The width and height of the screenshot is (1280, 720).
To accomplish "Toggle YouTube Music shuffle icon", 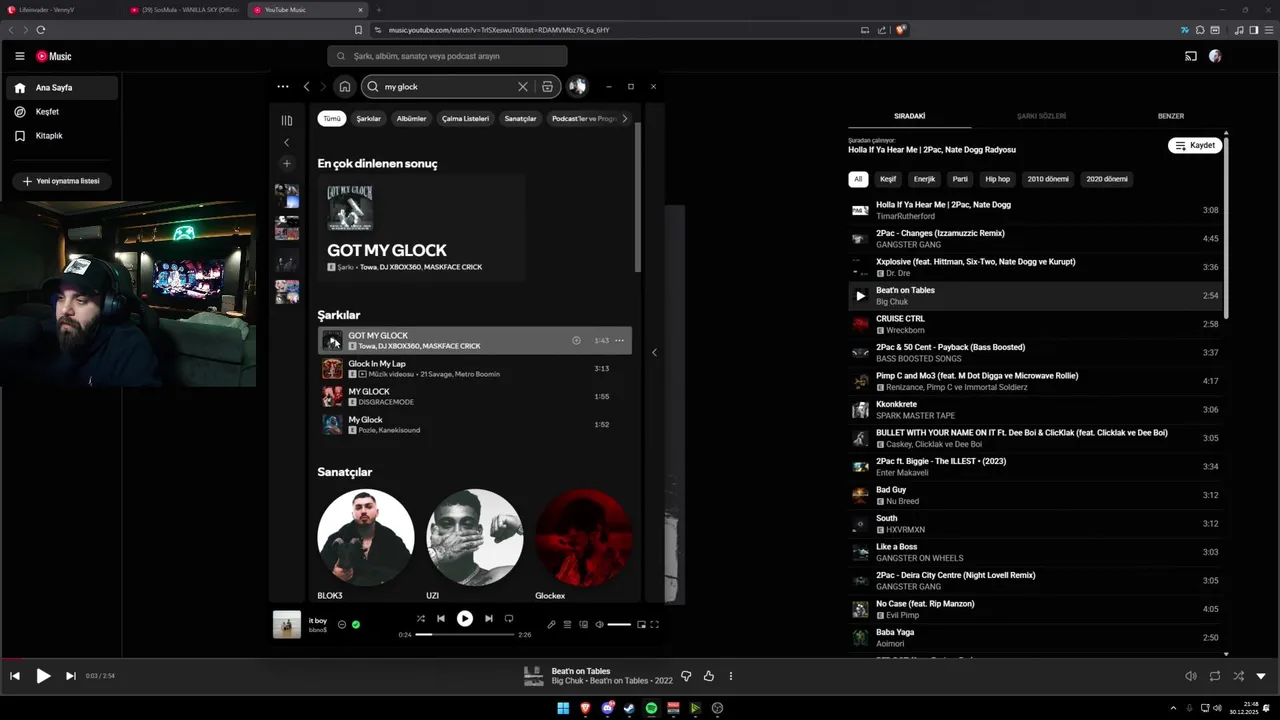I will pos(1238,677).
